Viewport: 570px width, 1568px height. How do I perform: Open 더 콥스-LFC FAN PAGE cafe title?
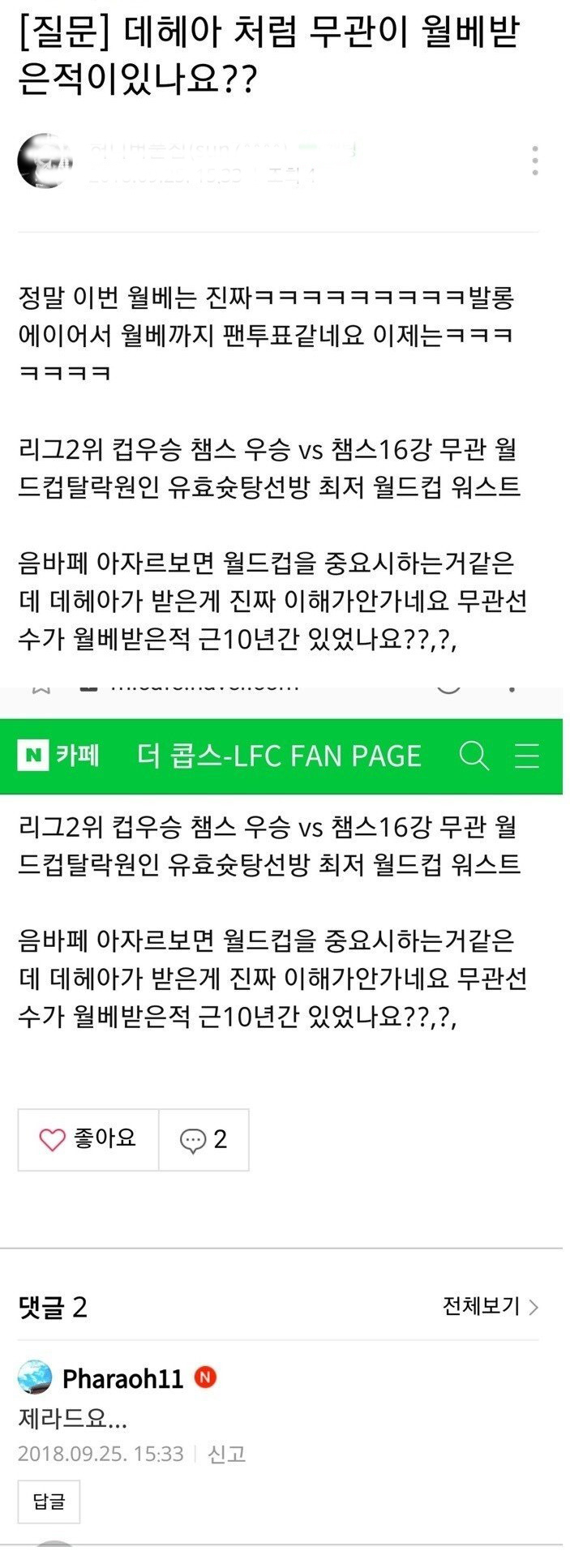pos(280,756)
